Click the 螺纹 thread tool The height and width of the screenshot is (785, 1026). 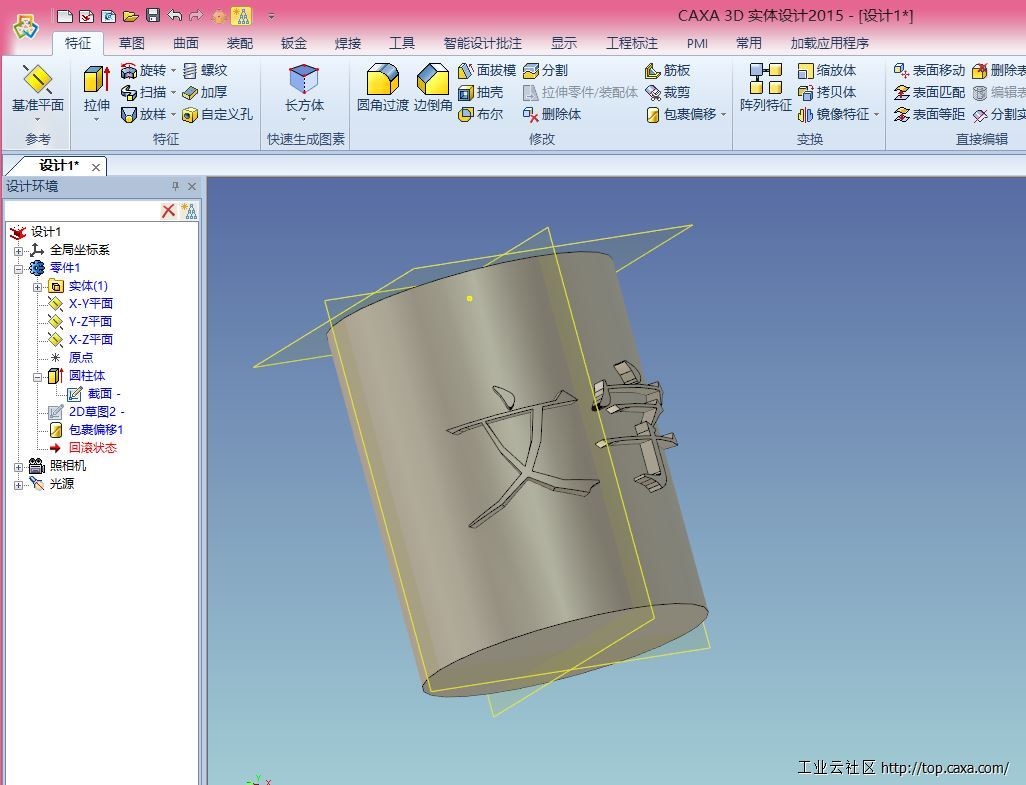click(204, 70)
